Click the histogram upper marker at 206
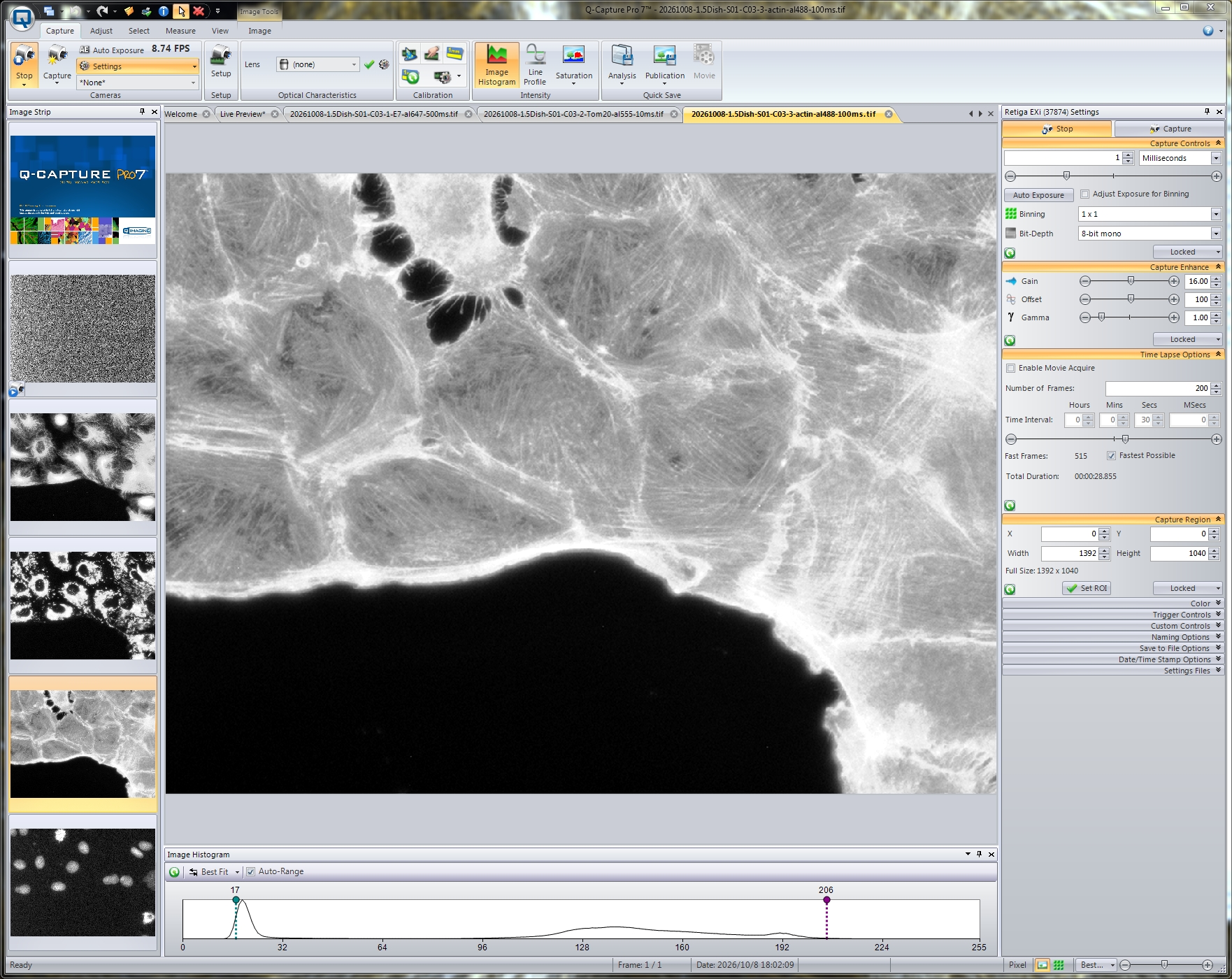The image size is (1232, 979). pos(826,900)
